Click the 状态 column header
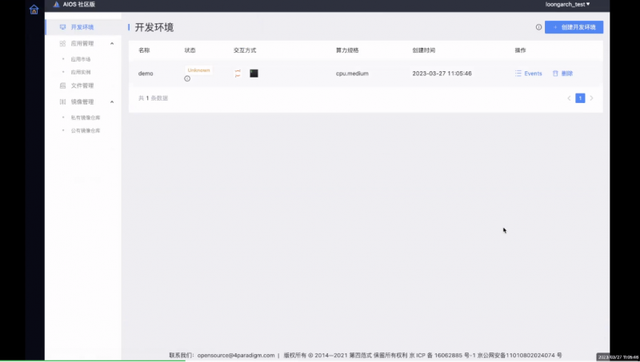The height and width of the screenshot is (362, 640). (x=190, y=51)
